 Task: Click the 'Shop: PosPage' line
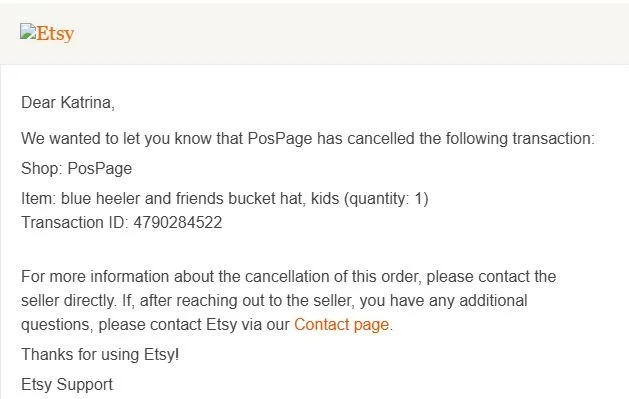click(x=76, y=169)
